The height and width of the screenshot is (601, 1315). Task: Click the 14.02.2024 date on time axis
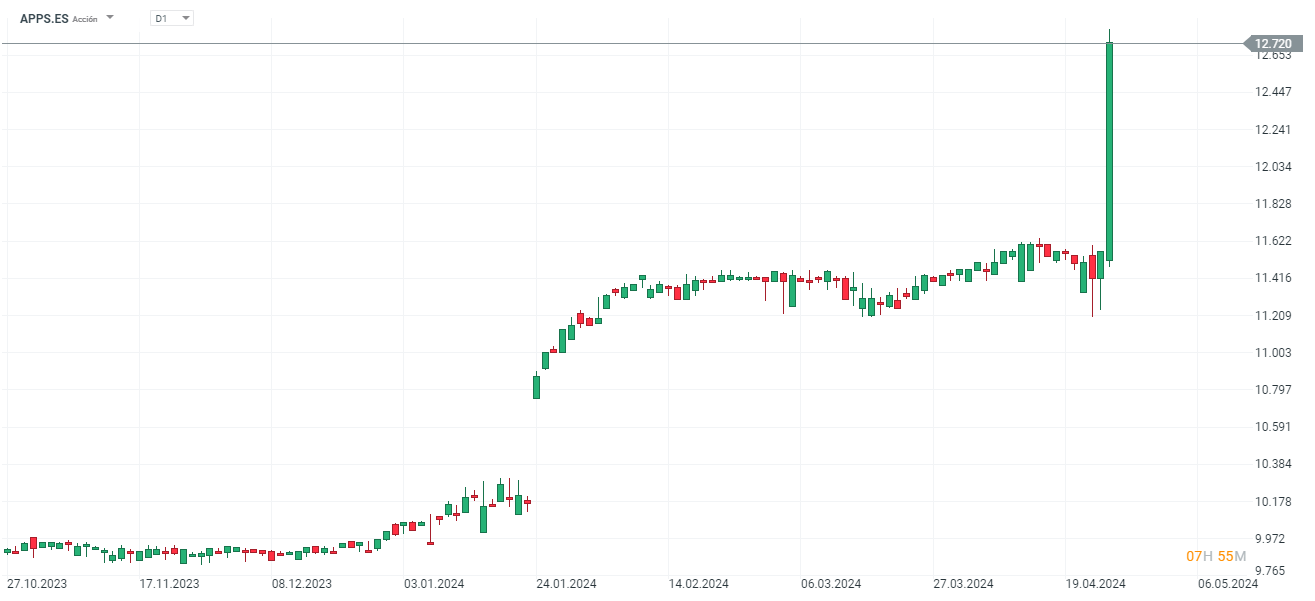[698, 584]
